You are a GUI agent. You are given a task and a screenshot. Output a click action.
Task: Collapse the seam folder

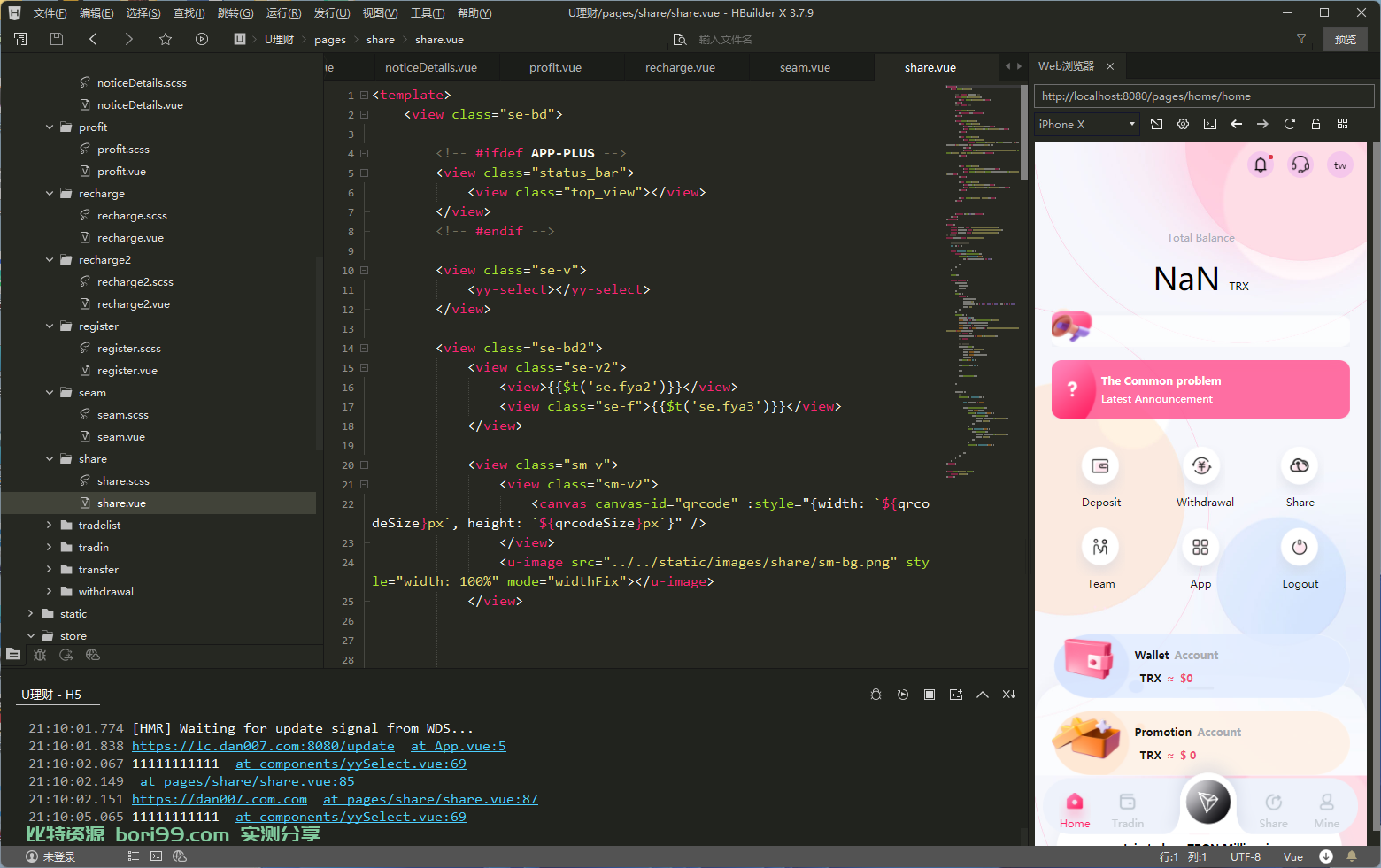(50, 393)
